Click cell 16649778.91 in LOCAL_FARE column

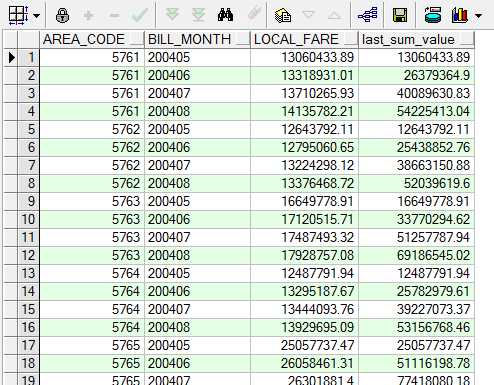coord(304,201)
